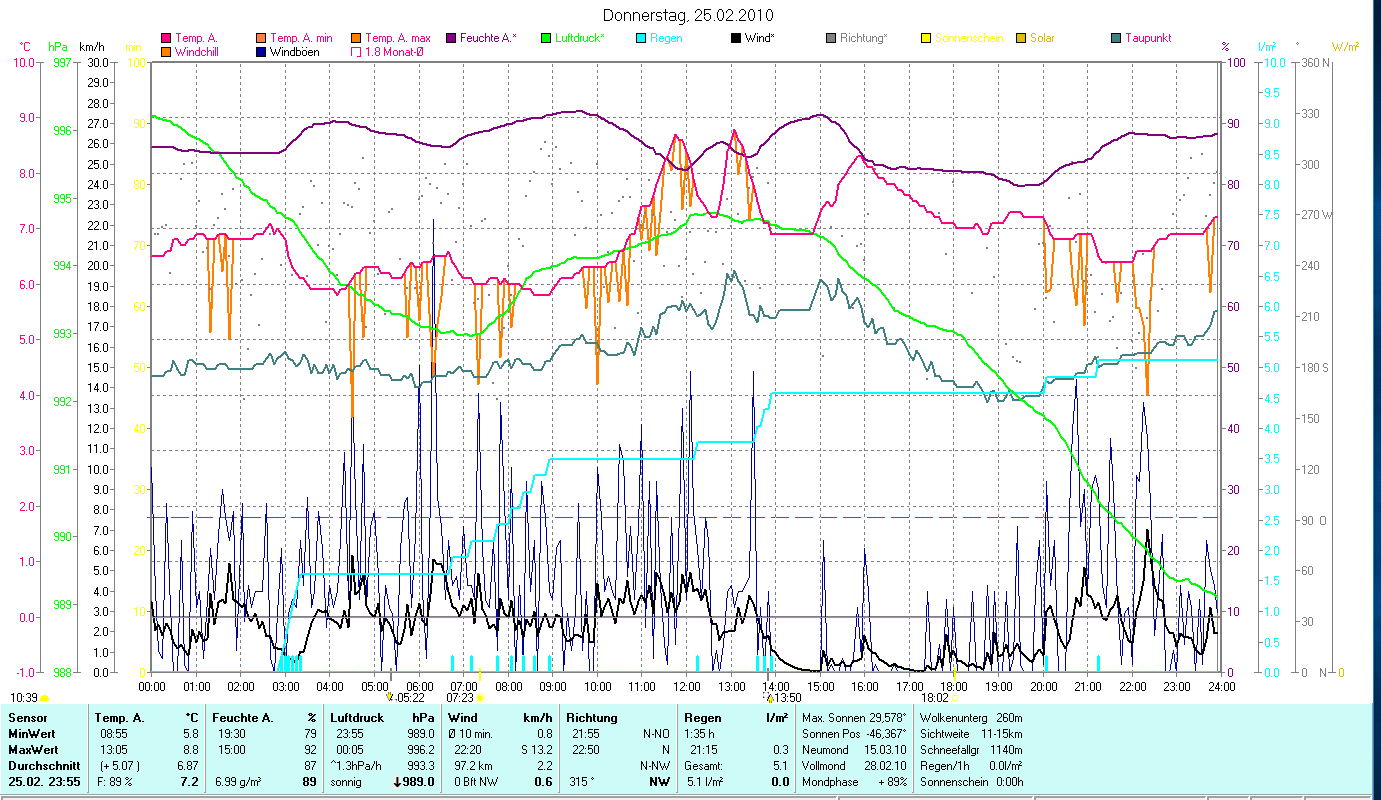Click the yellow Sonnenschein legend icon
This screenshot has height=800, width=1381.
click(x=926, y=39)
